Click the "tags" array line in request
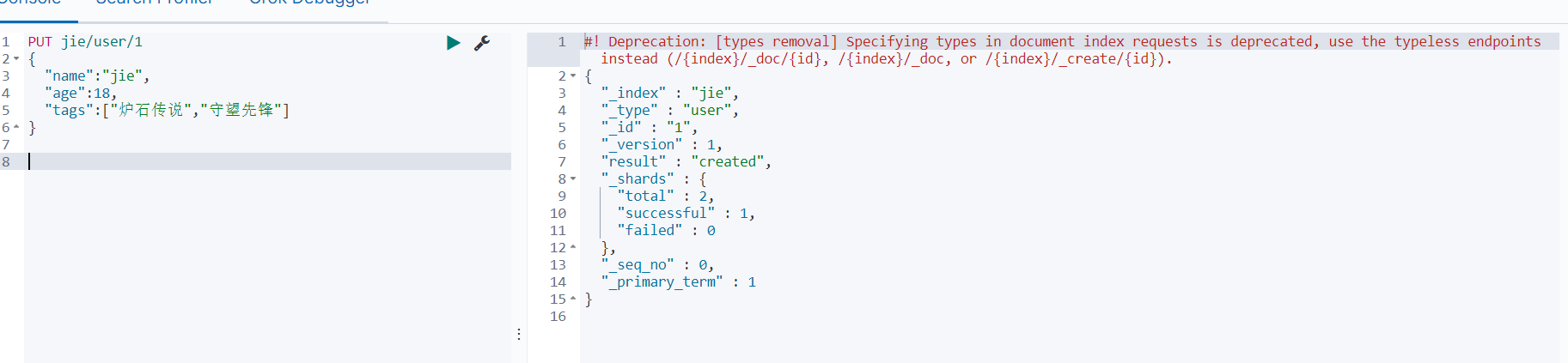Image resolution: width=1568 pixels, height=363 pixels. (167, 110)
